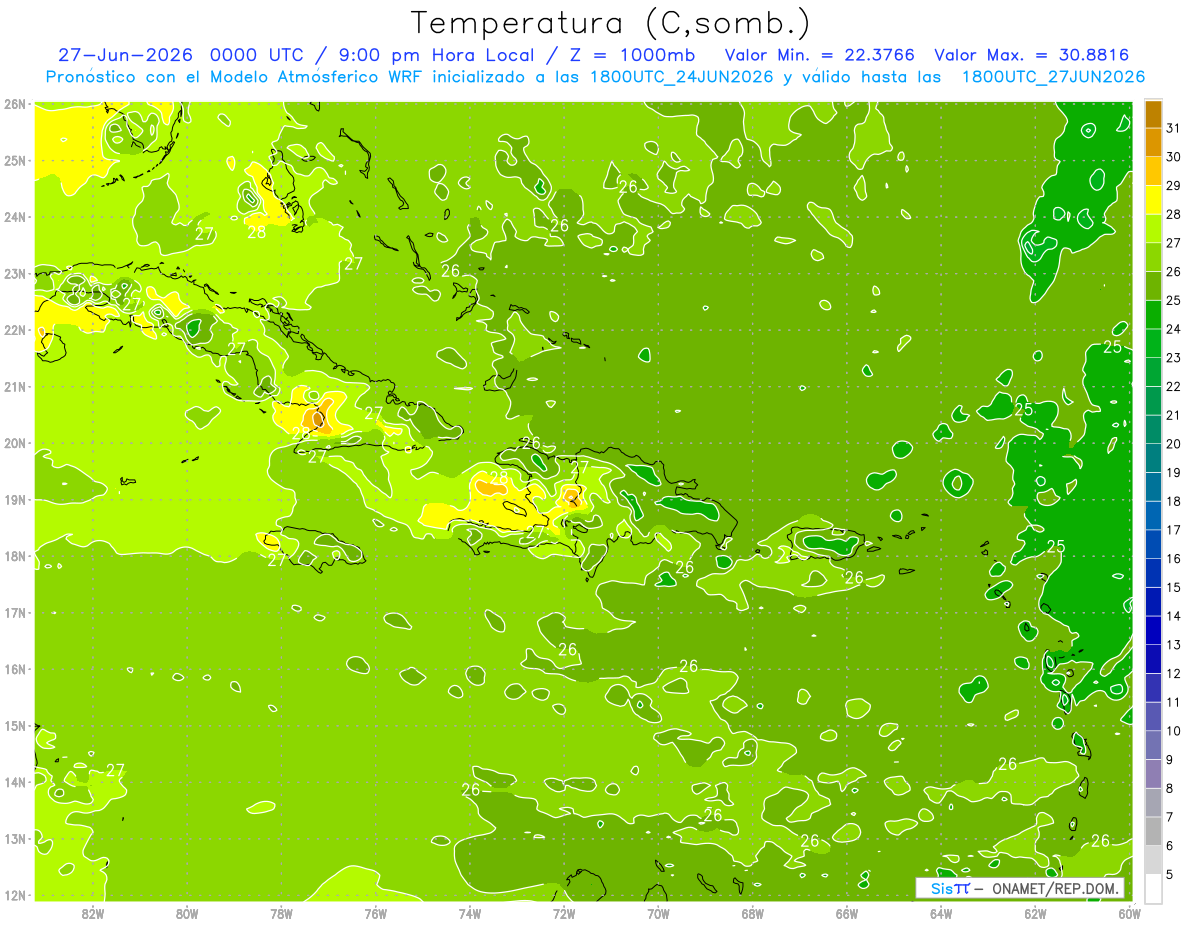Image resolution: width=1200 pixels, height=927 pixels.
Task: Click the 66W longitude axis label
Action: tap(847, 914)
